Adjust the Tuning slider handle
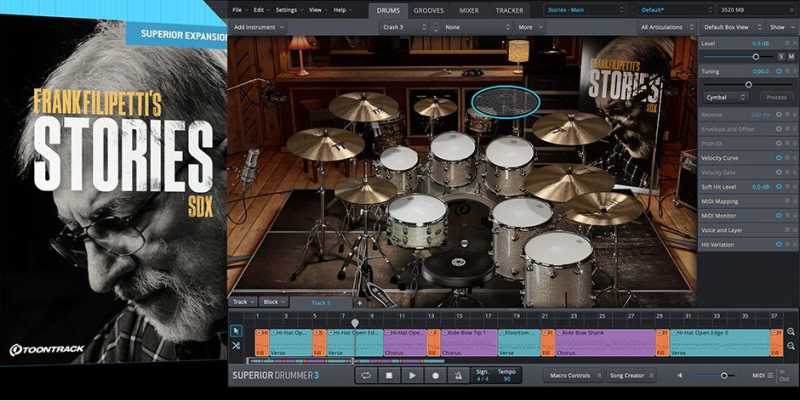 click(x=748, y=85)
